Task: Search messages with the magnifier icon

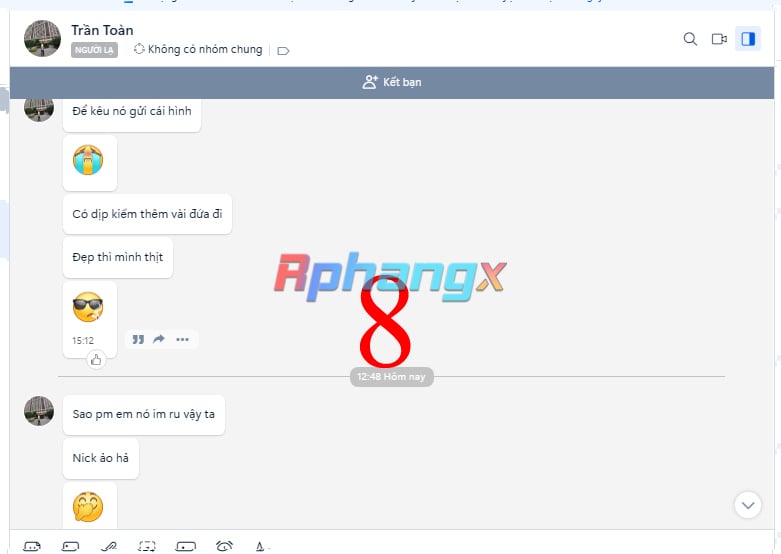Action: click(x=690, y=39)
